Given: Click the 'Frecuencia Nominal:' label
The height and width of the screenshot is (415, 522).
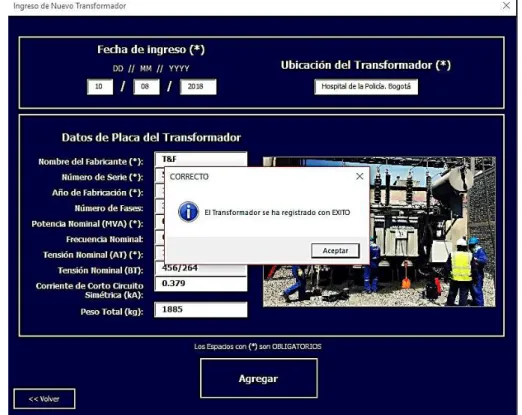Looking at the screenshot, I should point(104,239).
